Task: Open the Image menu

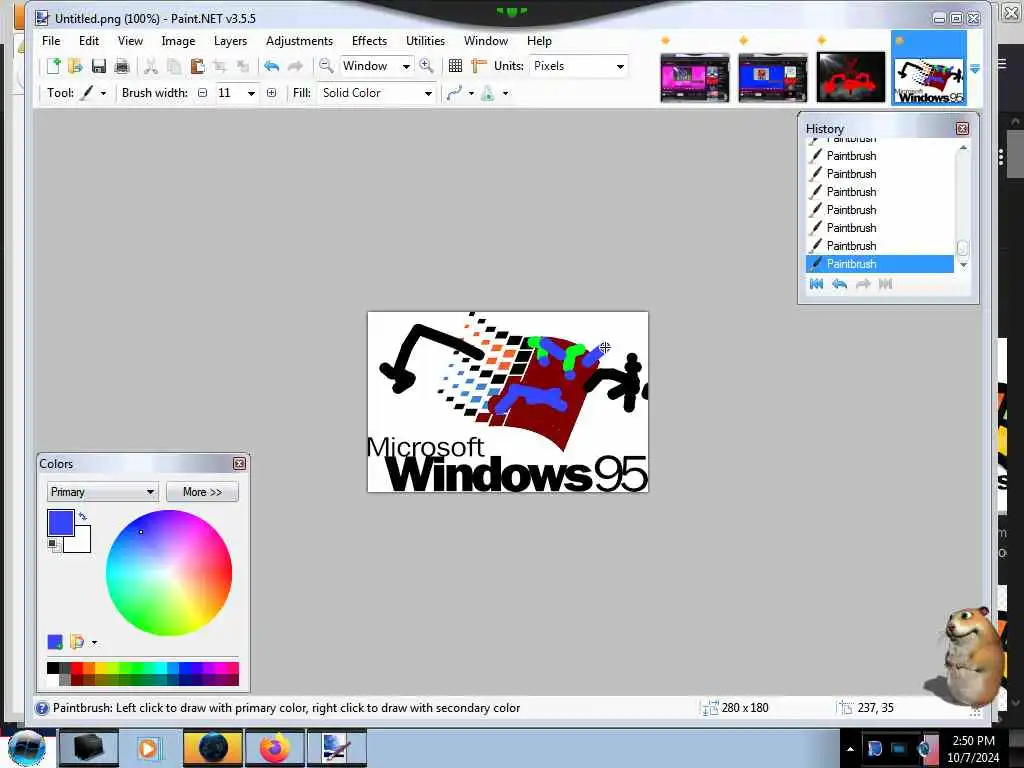Action: tap(178, 40)
